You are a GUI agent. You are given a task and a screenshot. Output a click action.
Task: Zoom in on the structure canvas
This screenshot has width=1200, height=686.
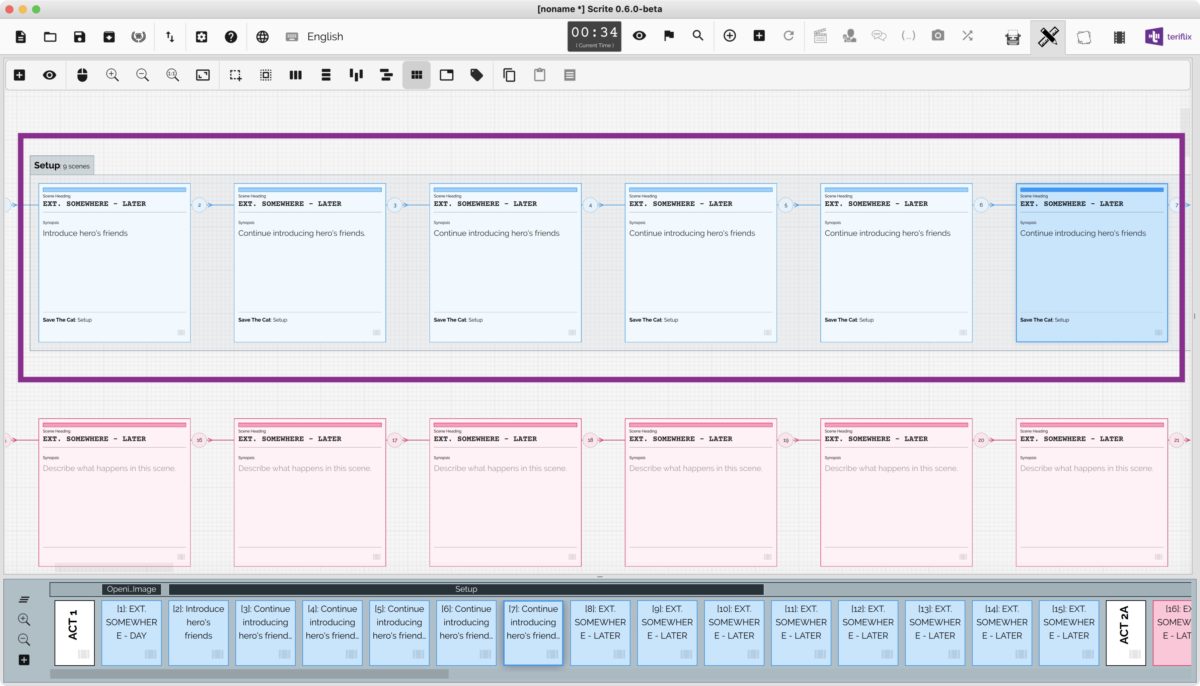pyautogui.click(x=112, y=75)
